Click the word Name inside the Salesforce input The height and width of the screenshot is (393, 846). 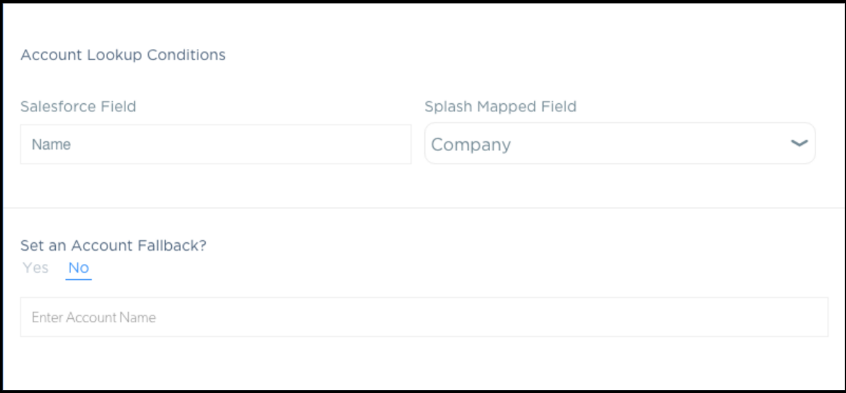[51, 145]
